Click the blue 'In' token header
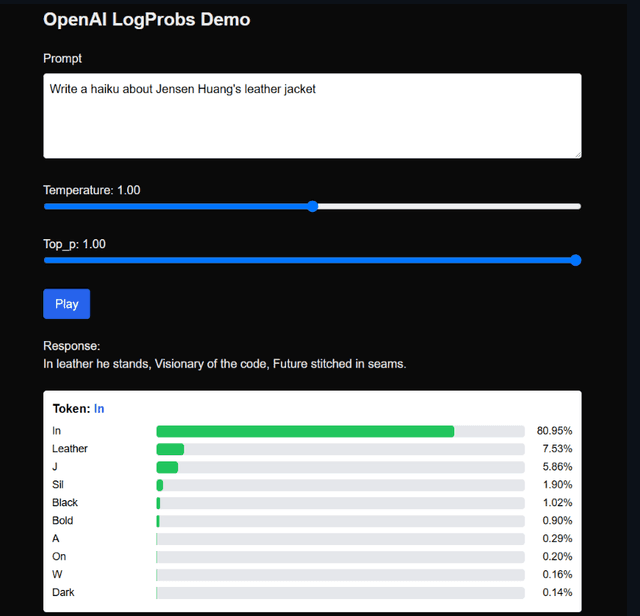This screenshot has height=616, width=640. [x=99, y=409]
